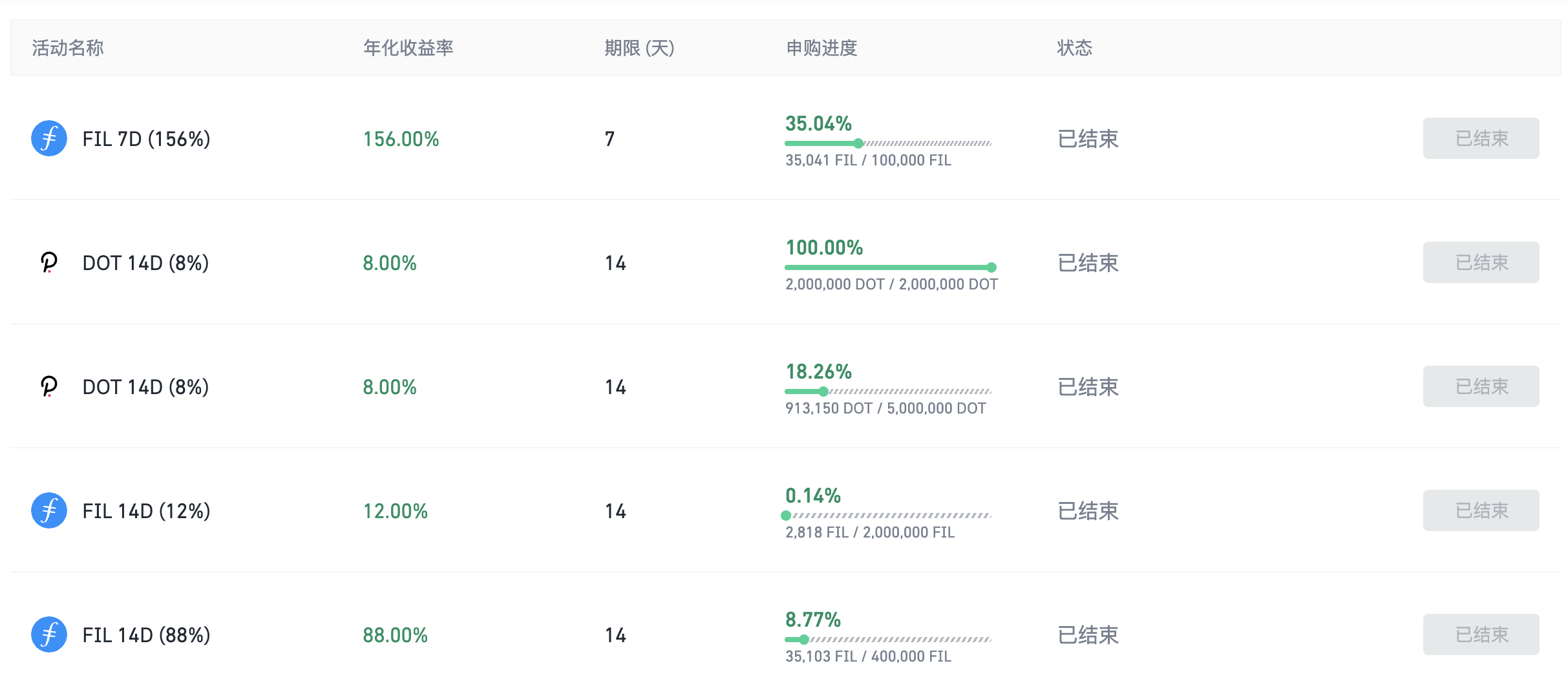Click 2,818 FIL / 2,000,000 FIL amount
The height and width of the screenshot is (690, 1568).
(869, 532)
